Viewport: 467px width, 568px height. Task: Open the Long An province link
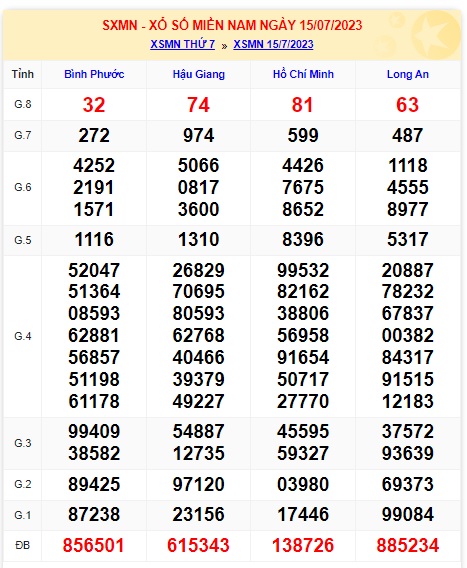tap(408, 75)
